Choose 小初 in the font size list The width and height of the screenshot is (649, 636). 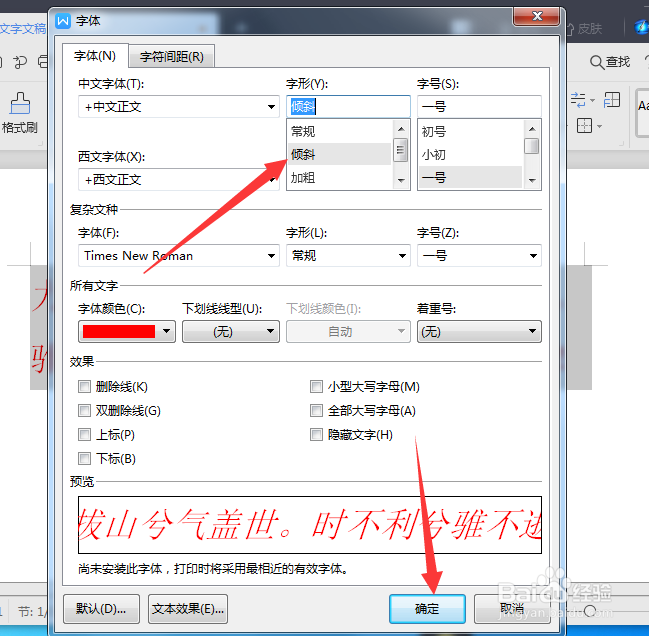471,154
